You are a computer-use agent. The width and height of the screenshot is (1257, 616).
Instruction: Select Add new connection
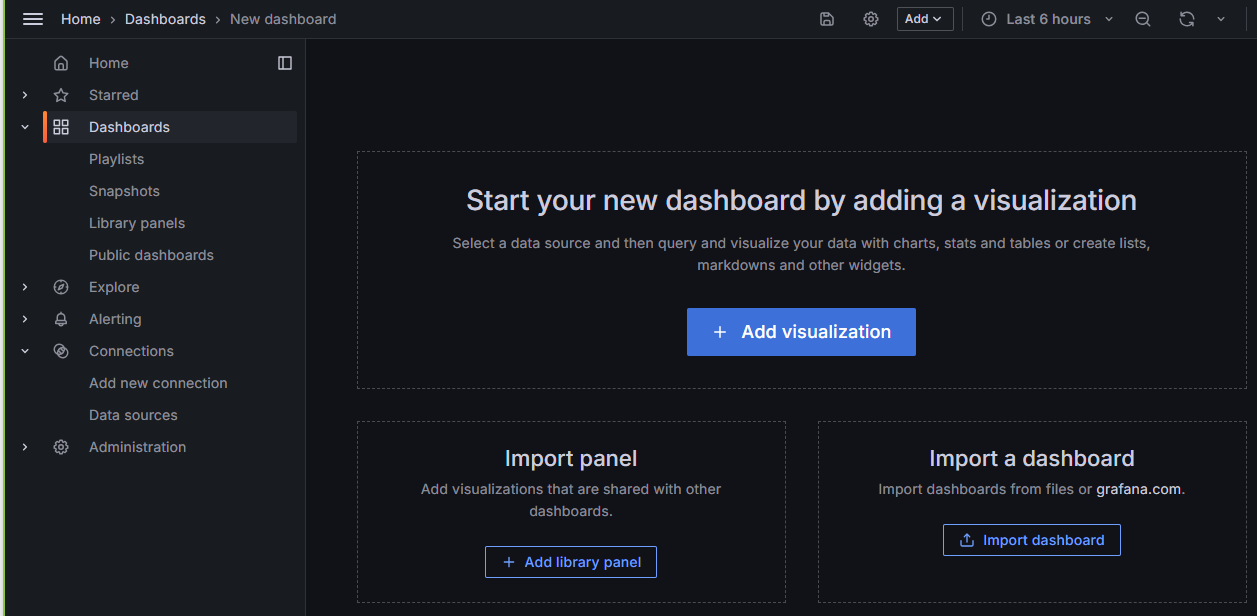(x=158, y=383)
